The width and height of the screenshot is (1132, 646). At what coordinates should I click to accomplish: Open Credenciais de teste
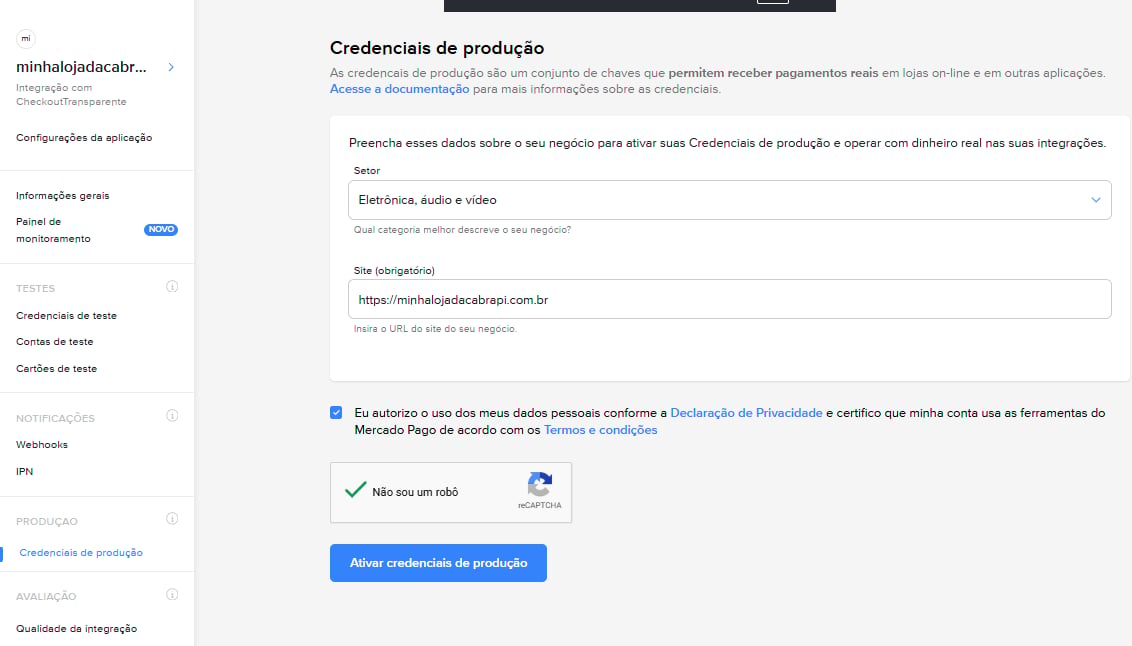coord(66,316)
